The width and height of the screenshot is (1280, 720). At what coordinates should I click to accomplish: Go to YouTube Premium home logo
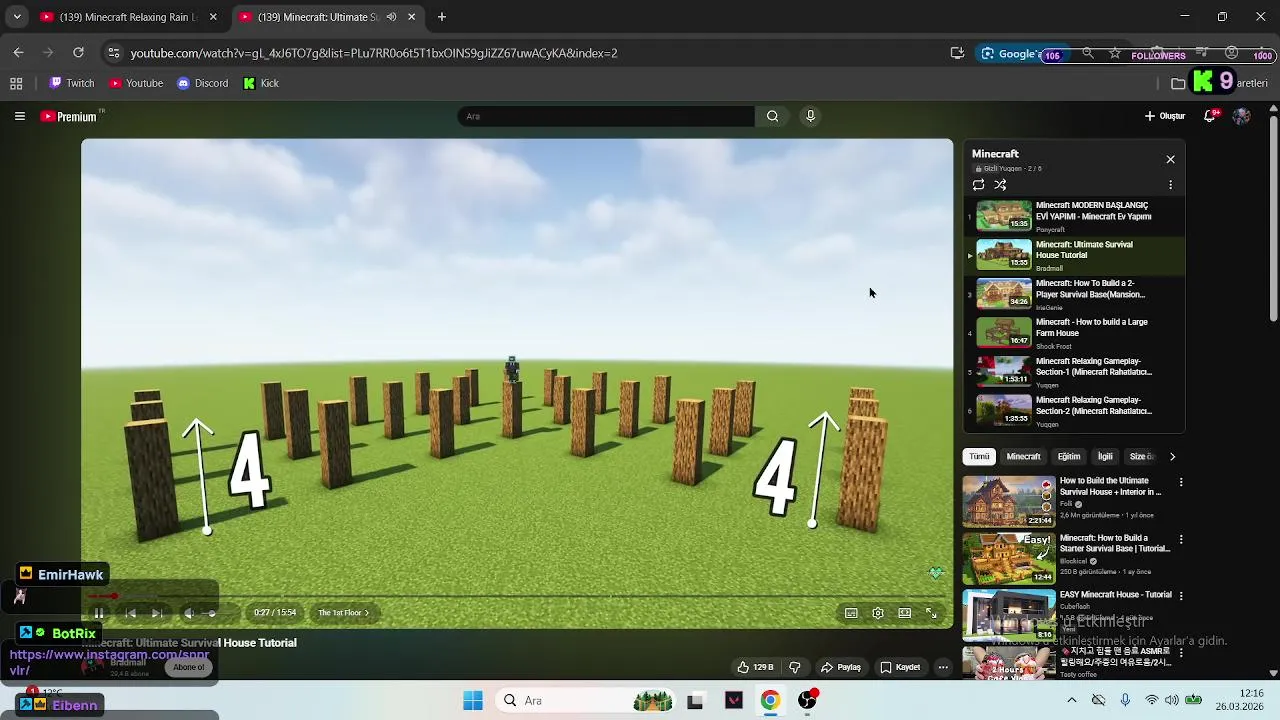(x=70, y=116)
